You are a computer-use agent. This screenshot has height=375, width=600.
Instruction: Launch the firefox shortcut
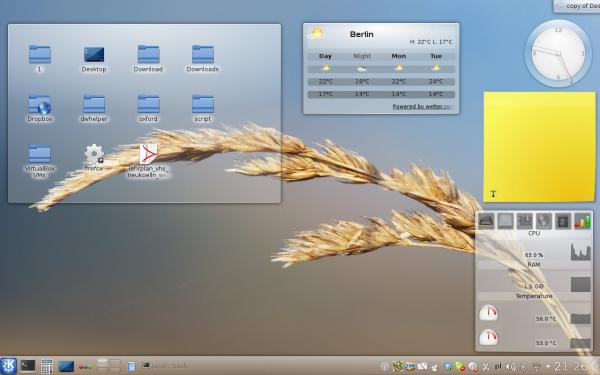coord(94,158)
